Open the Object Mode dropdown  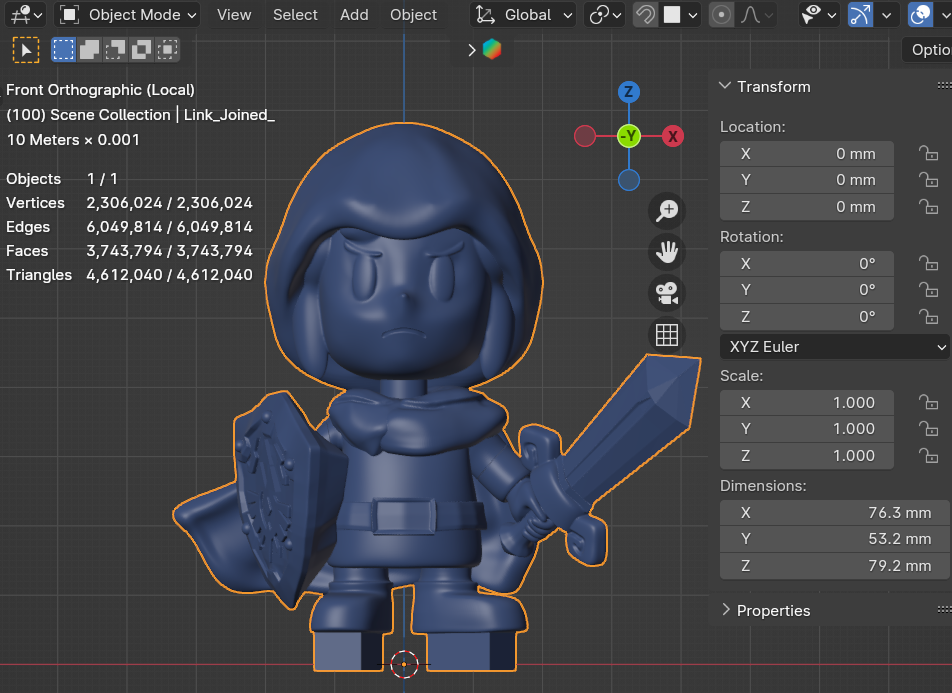[x=128, y=15]
